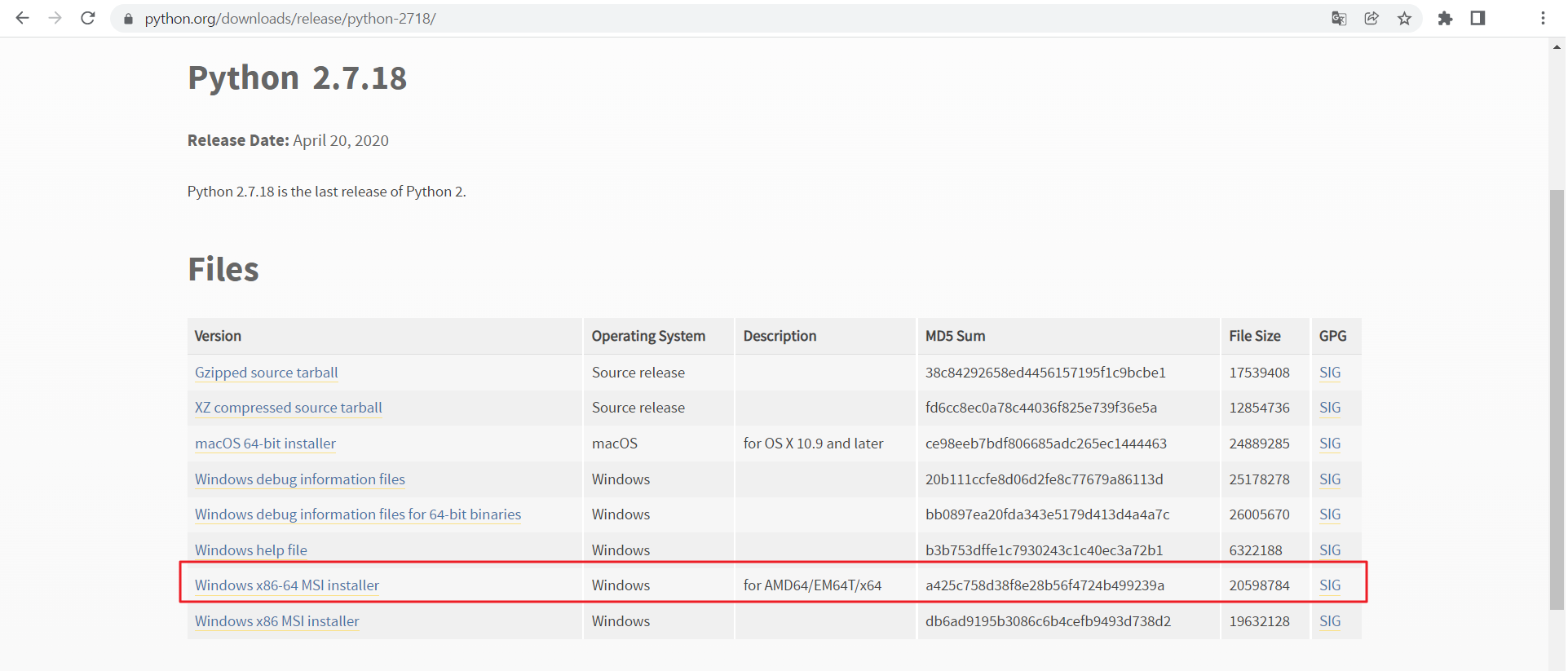Toggle the browser side panel

click(x=1477, y=18)
